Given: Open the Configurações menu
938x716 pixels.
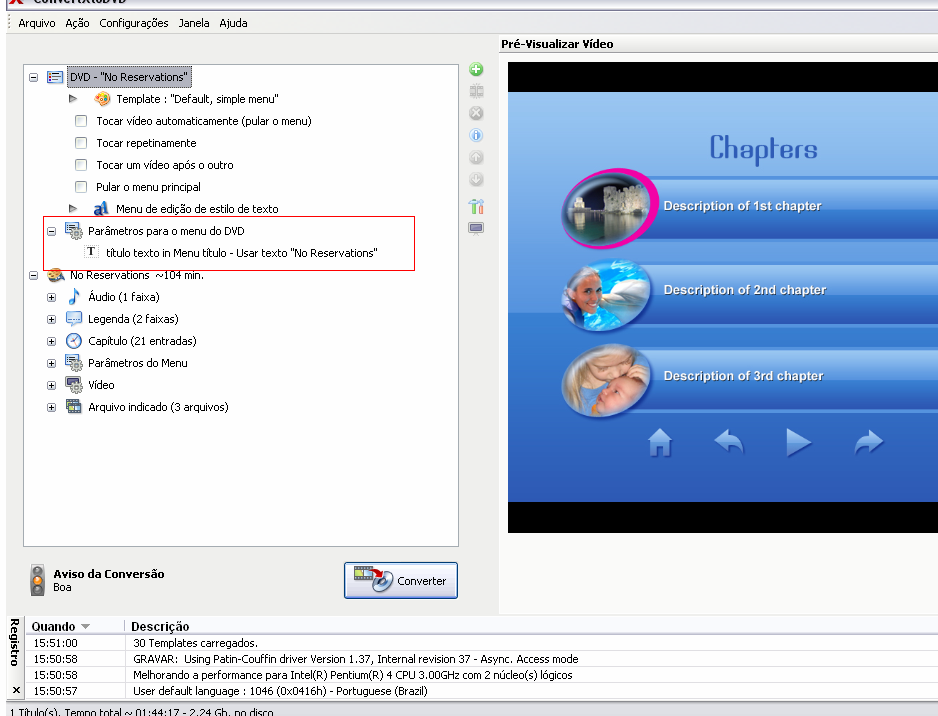Looking at the screenshot, I should [x=134, y=23].
